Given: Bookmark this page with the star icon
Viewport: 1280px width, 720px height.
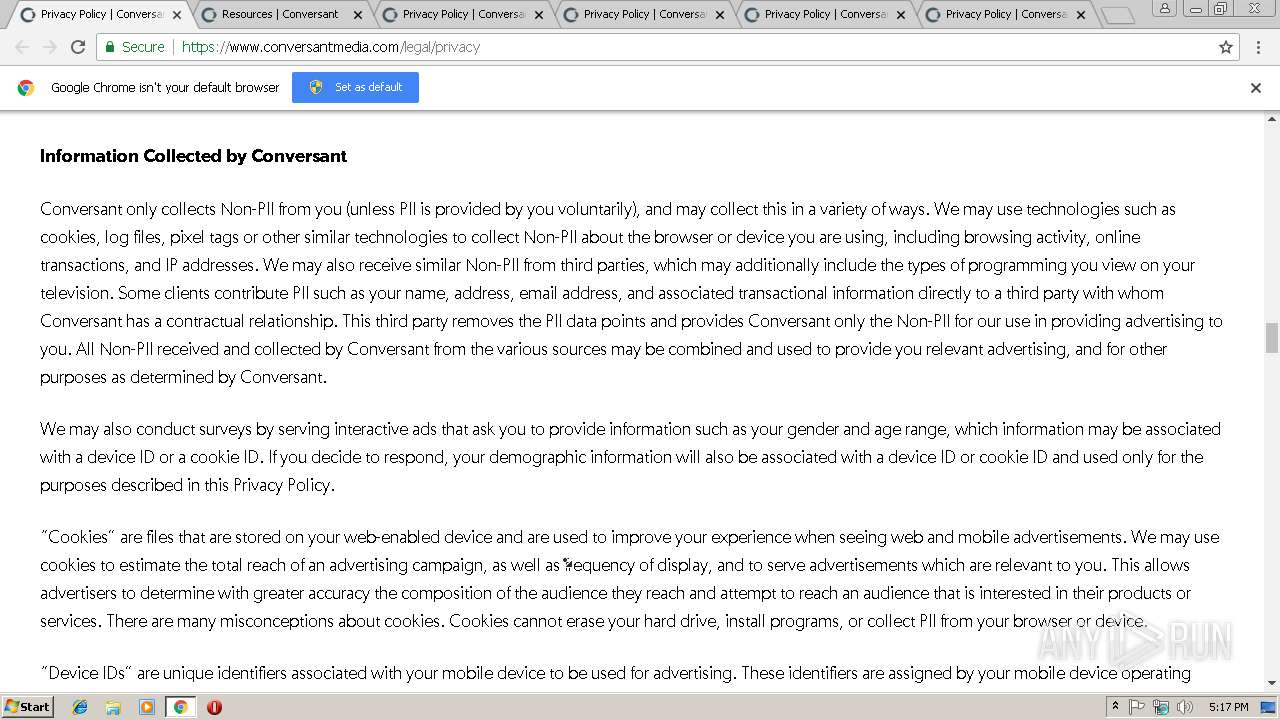Looking at the screenshot, I should [1226, 47].
